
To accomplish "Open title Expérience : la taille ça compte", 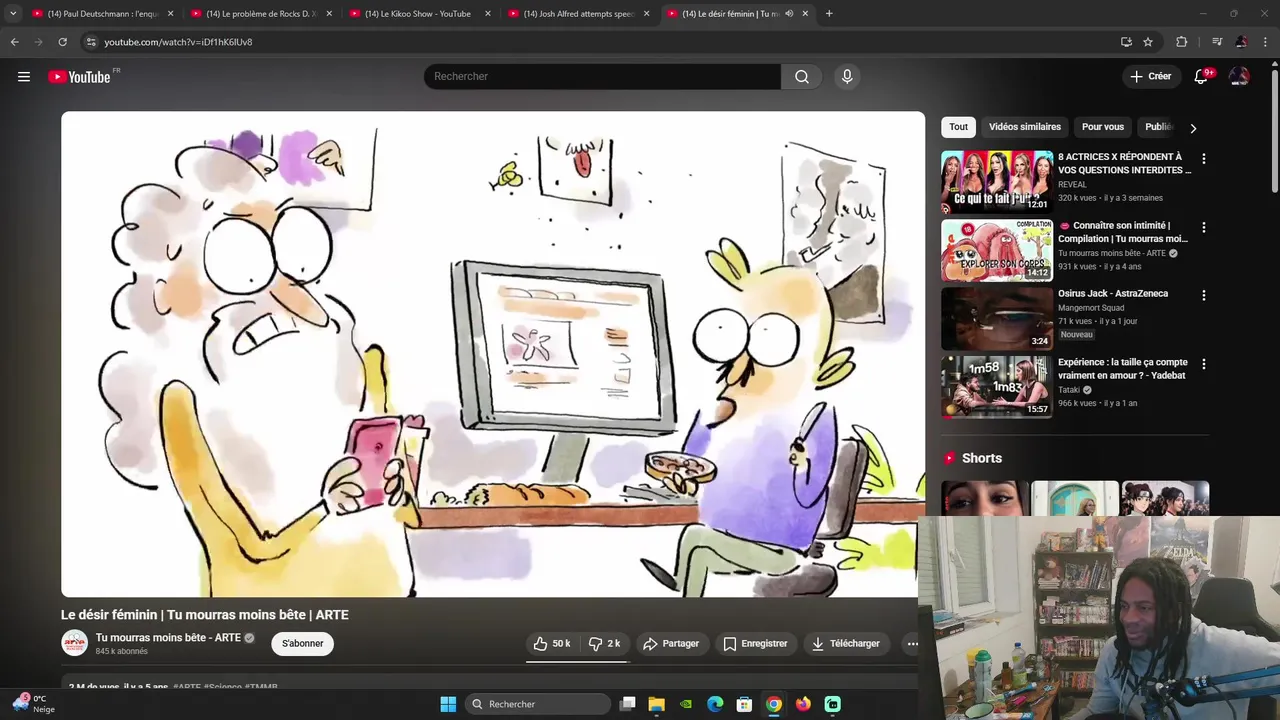I will 1123,369.
